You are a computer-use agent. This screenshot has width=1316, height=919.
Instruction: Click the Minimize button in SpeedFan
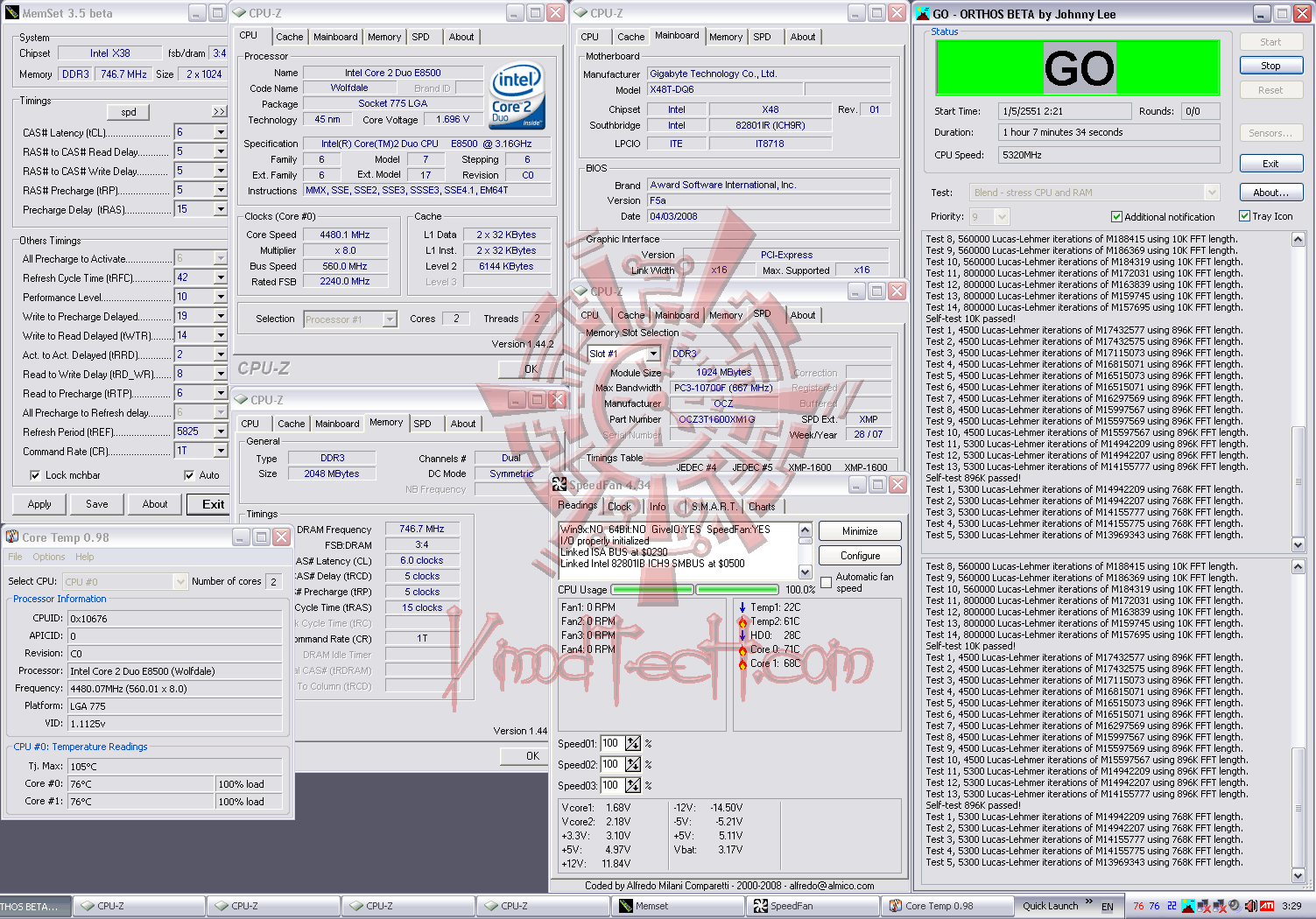860,531
